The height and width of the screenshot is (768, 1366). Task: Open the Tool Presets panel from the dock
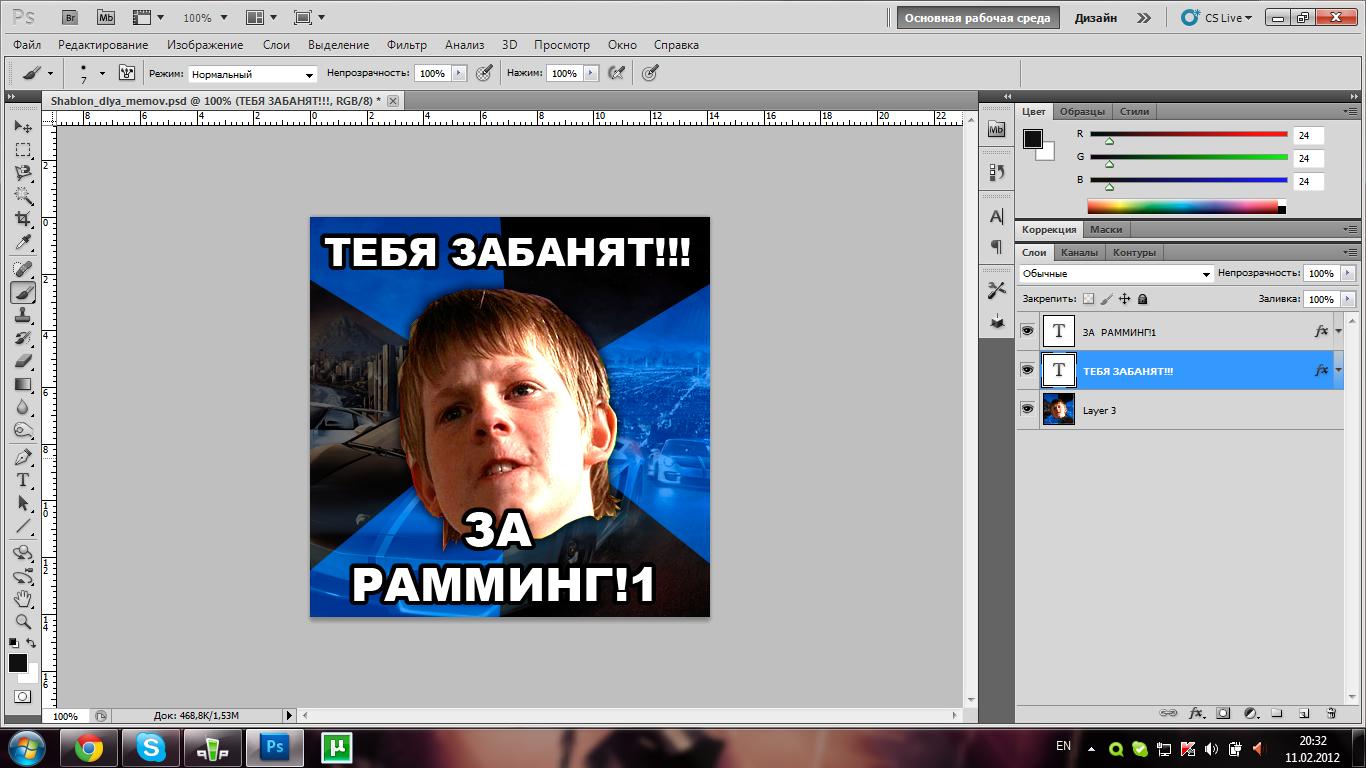pos(996,290)
